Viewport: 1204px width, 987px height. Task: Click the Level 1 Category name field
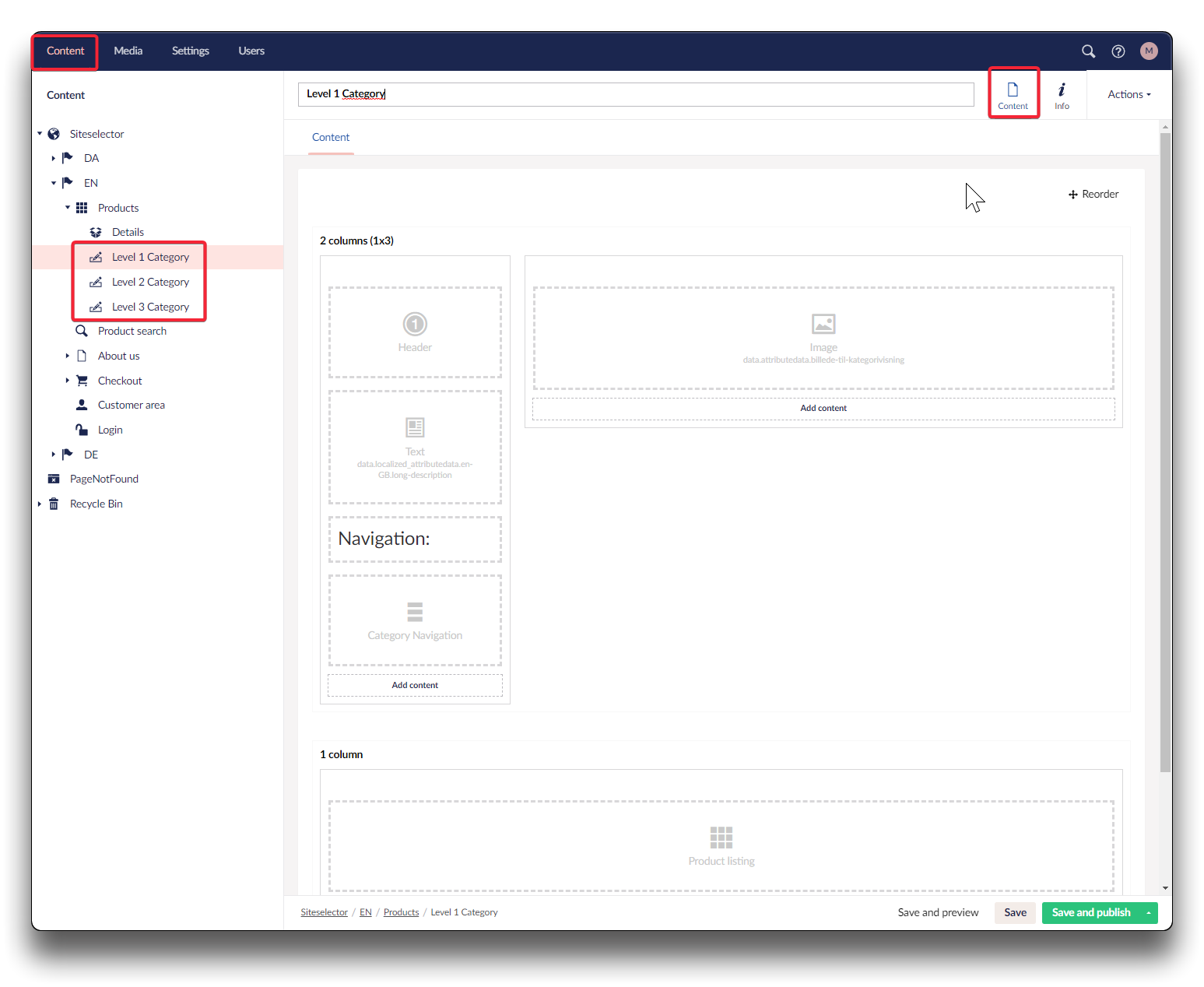coord(635,94)
